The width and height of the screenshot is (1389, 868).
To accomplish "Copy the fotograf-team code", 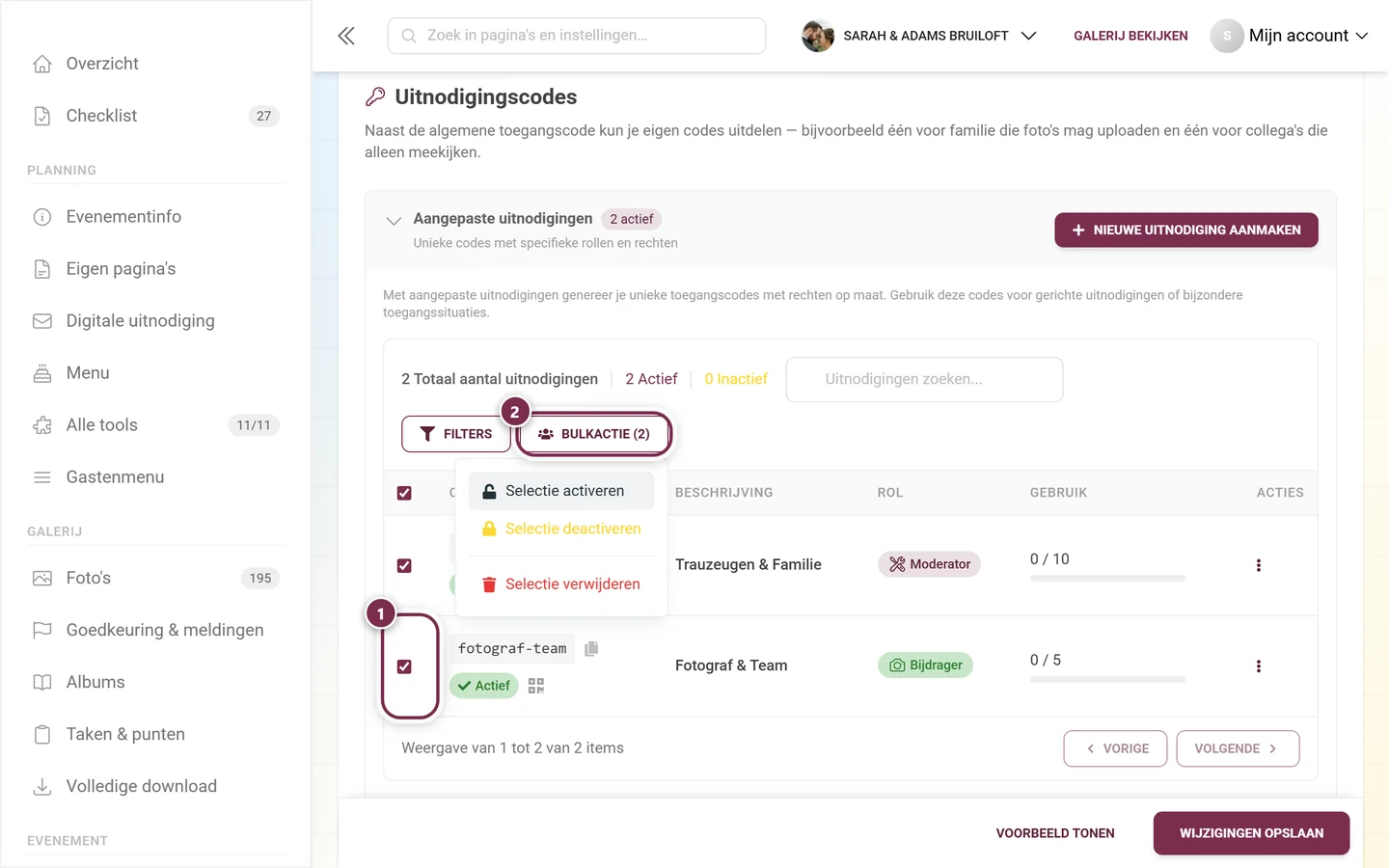I will [591, 648].
